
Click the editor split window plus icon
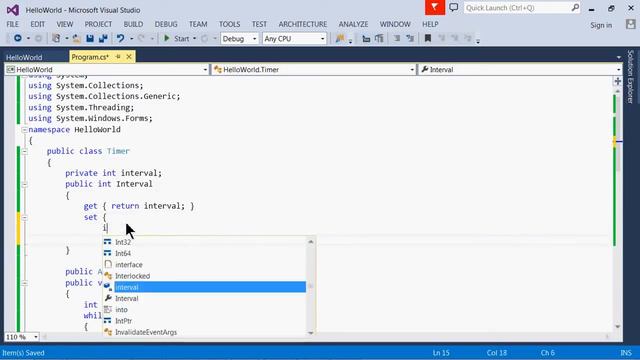click(x=618, y=81)
